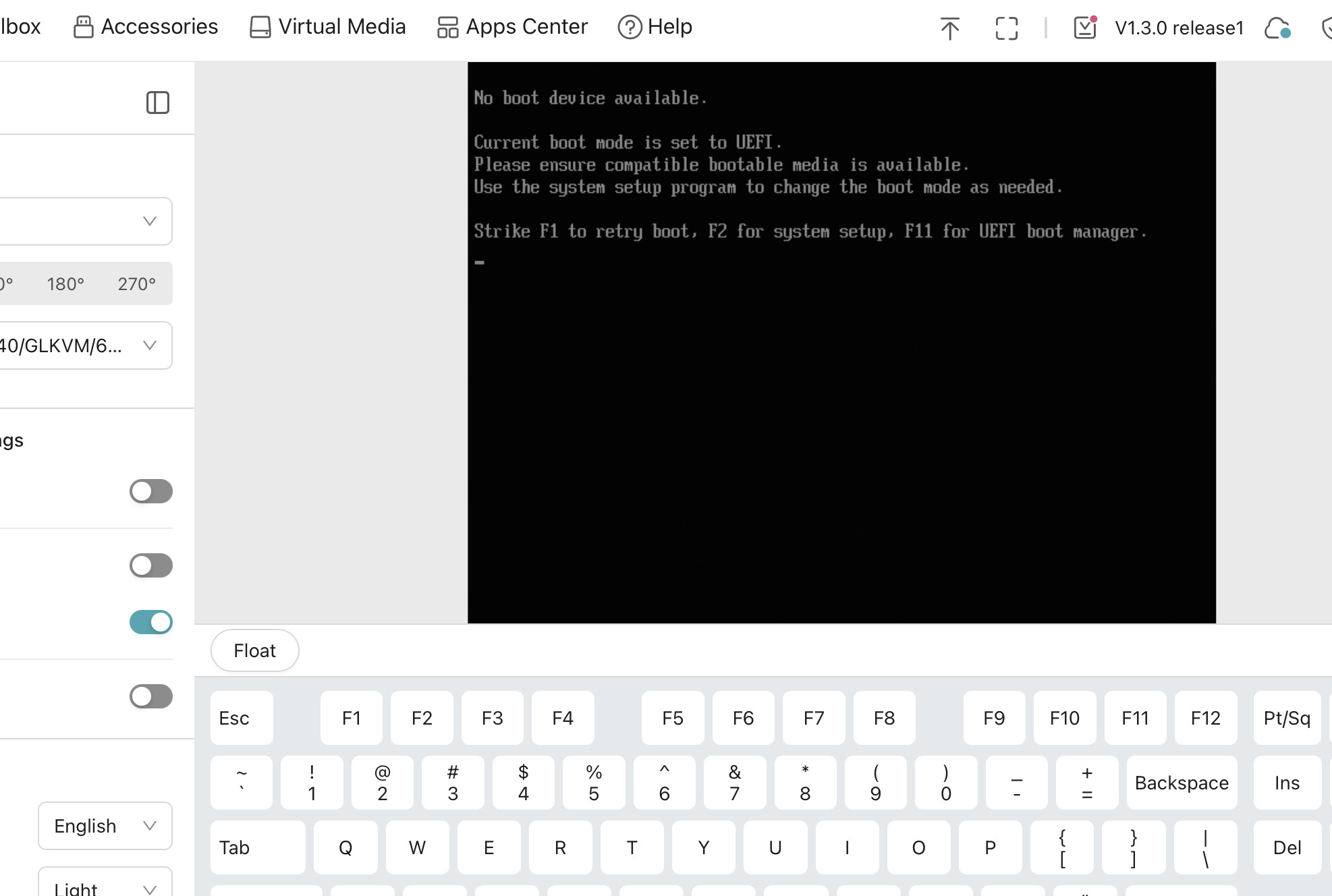Click the F8 virtual key

(x=885, y=718)
